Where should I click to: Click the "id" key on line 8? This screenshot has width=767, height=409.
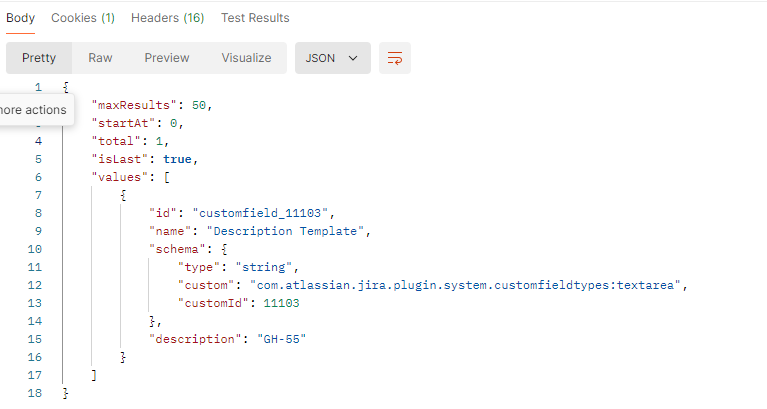point(162,213)
